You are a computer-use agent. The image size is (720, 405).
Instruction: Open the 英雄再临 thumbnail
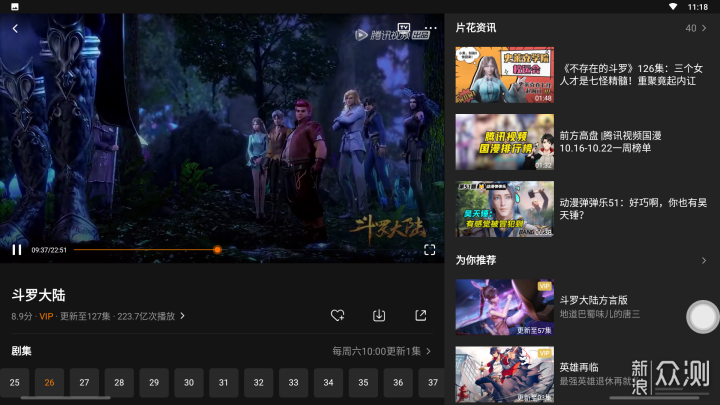(505, 374)
